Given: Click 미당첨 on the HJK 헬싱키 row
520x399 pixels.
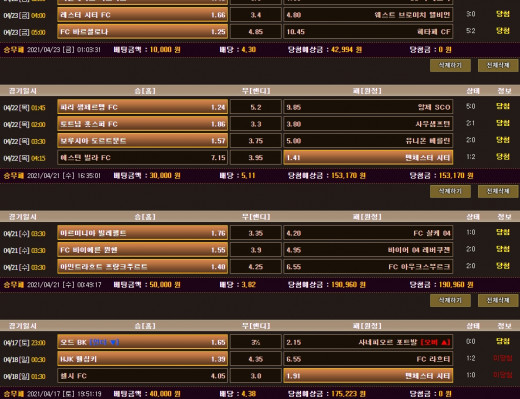Looking at the screenshot, I should [503, 358].
